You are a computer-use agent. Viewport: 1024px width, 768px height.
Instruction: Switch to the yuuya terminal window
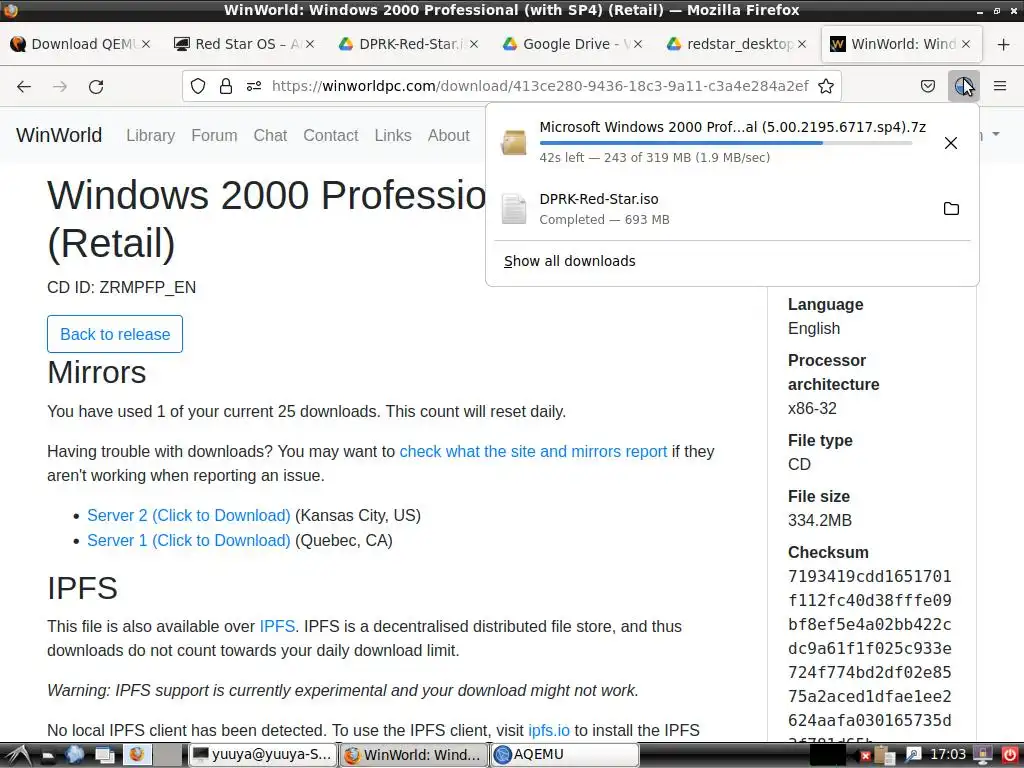(263, 755)
